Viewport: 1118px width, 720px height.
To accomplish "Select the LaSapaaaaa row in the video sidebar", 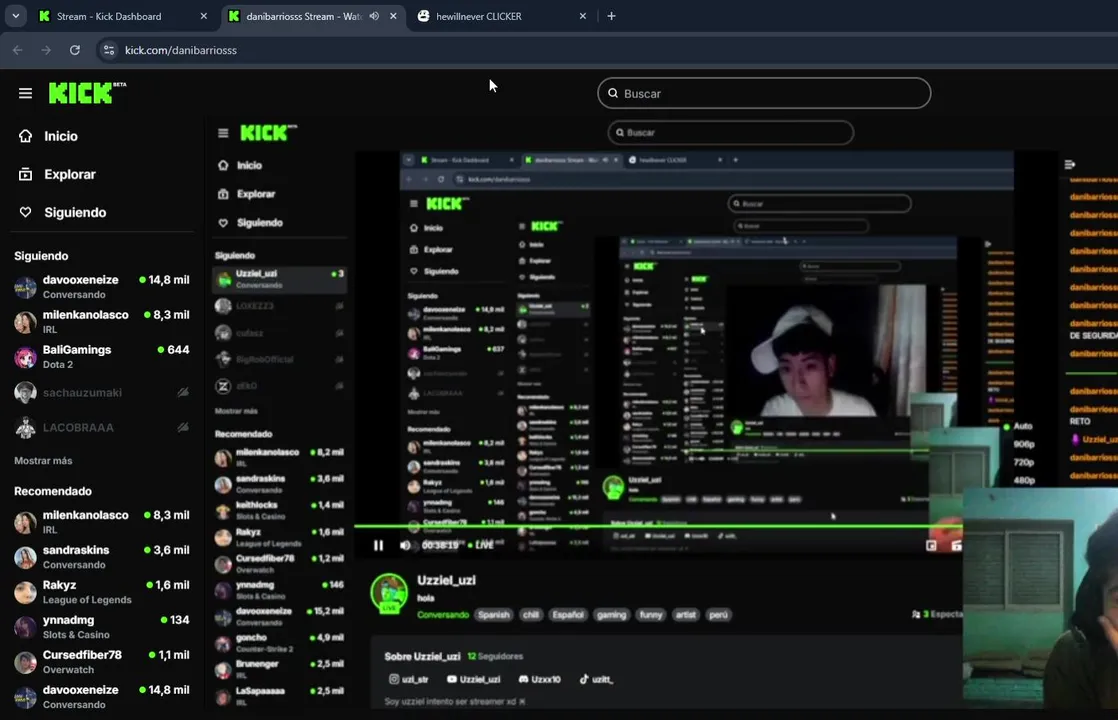I will [280, 696].
